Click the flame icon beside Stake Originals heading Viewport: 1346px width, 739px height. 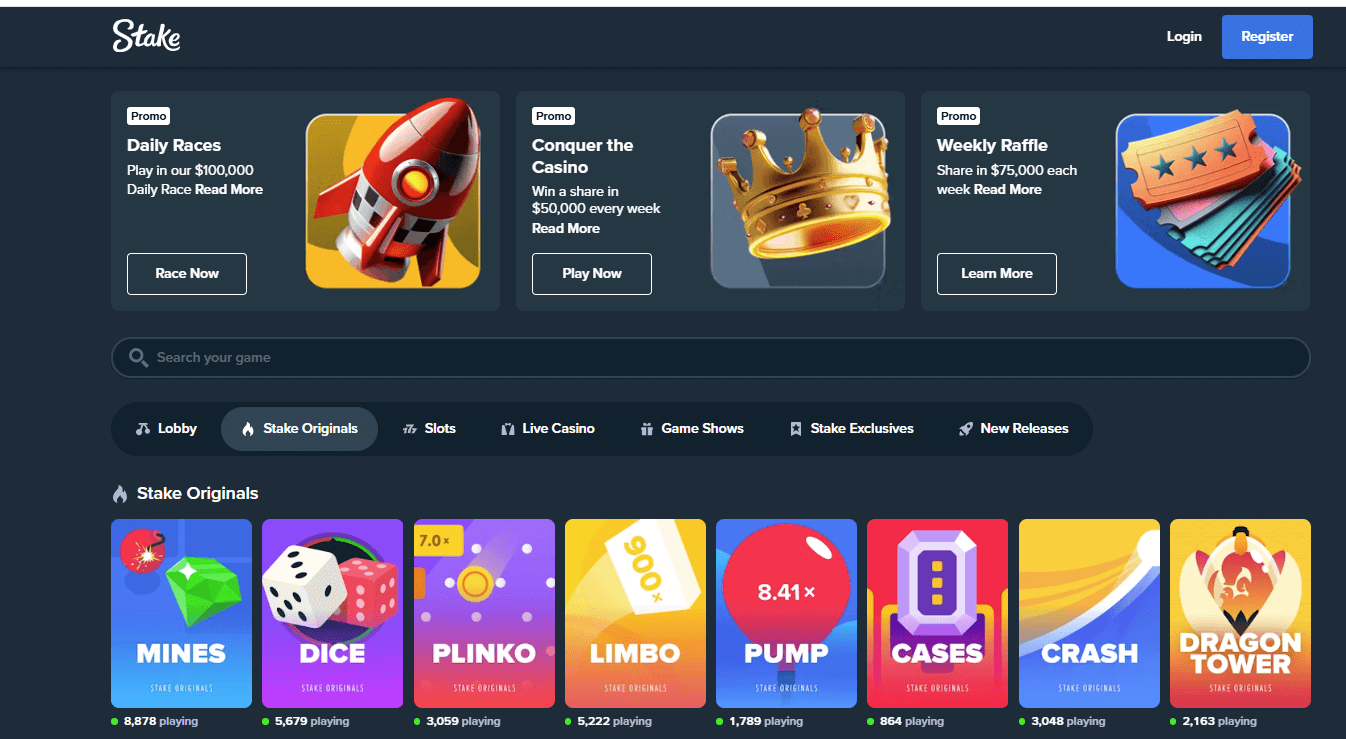pyautogui.click(x=120, y=494)
